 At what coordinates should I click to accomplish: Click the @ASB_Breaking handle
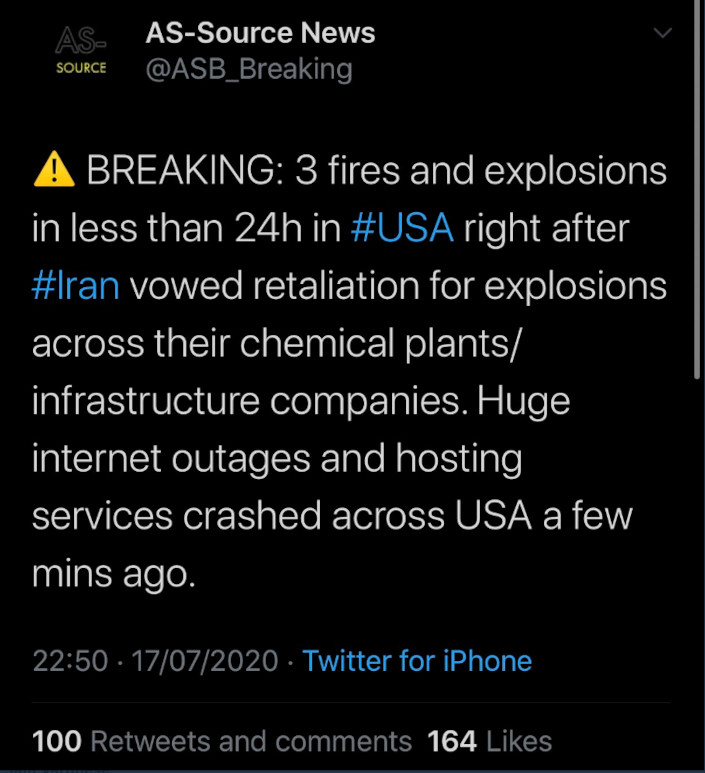pos(249,69)
